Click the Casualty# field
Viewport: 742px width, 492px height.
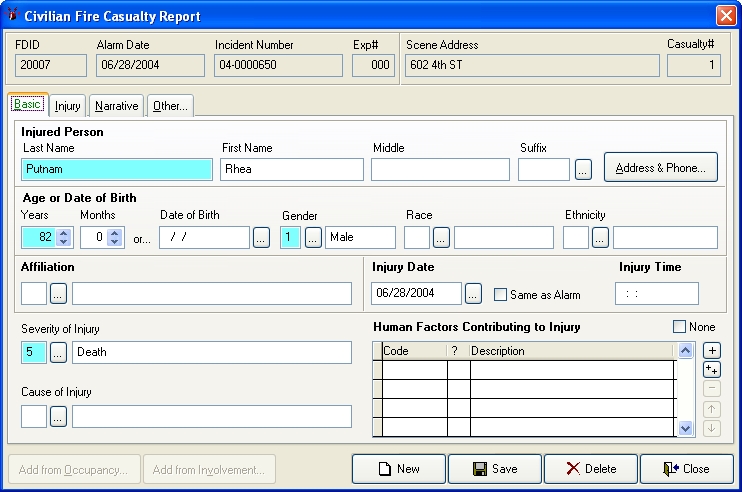point(694,65)
